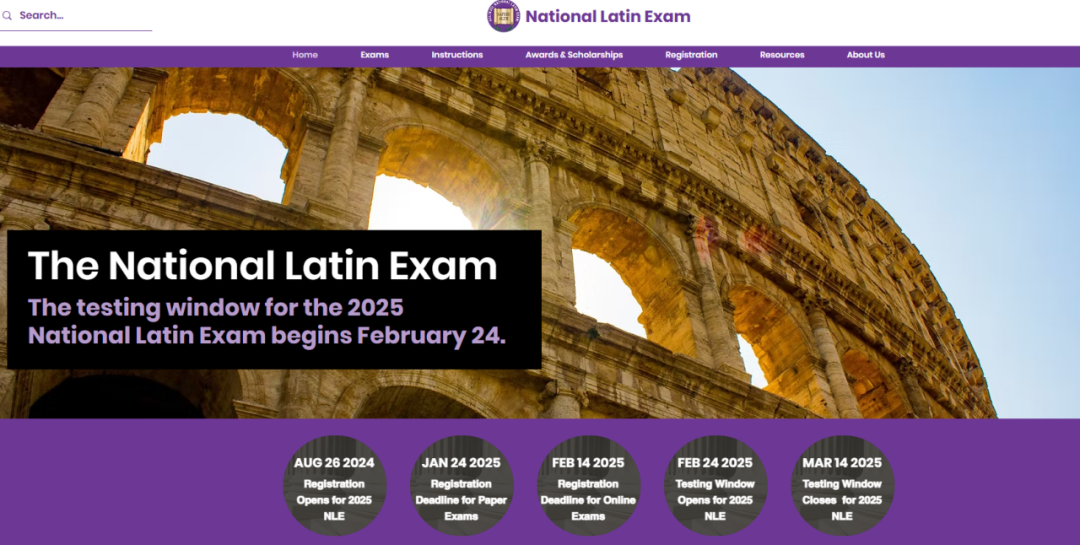Open the Registration menu

tap(691, 55)
